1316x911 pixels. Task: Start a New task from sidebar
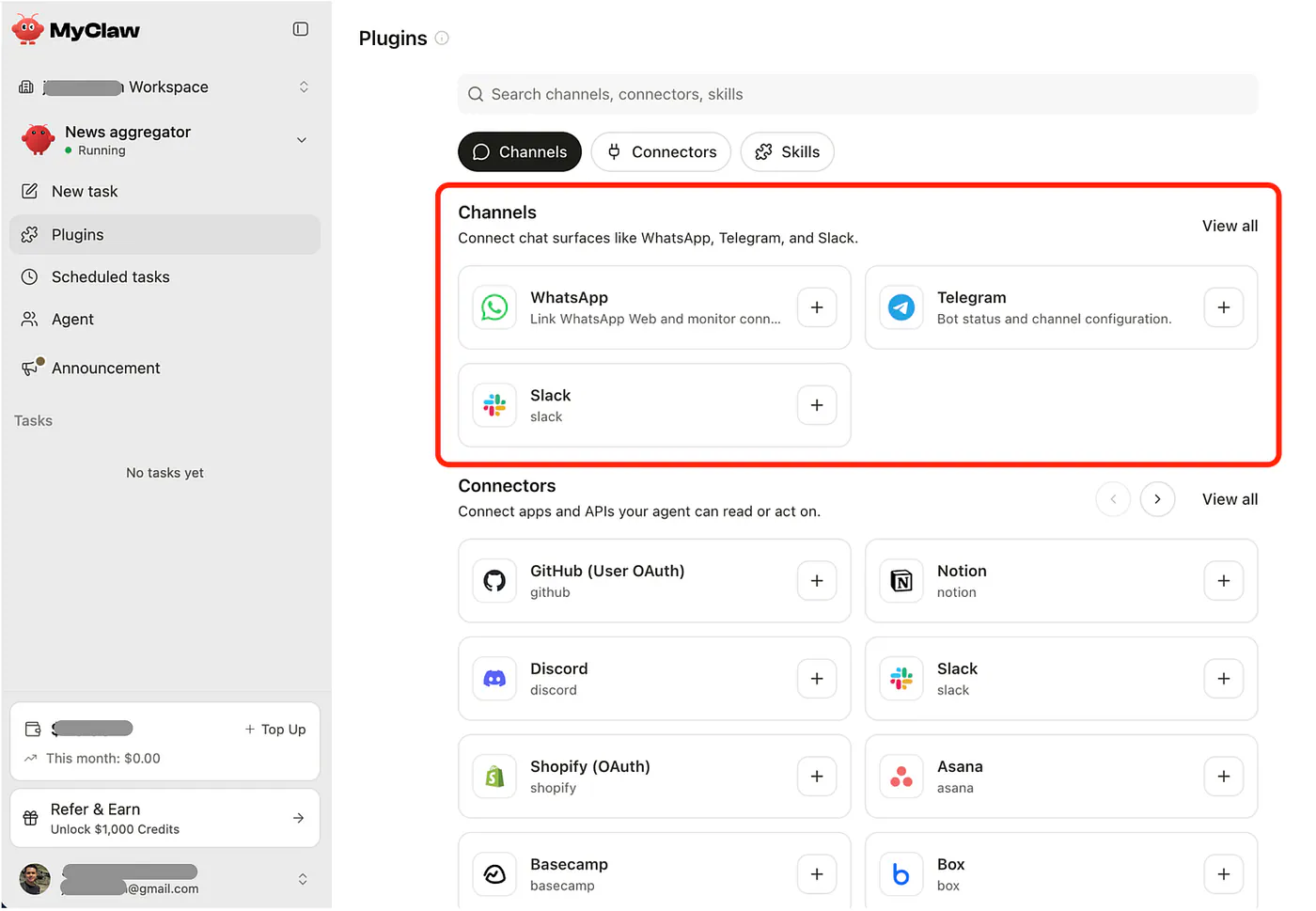point(165,192)
